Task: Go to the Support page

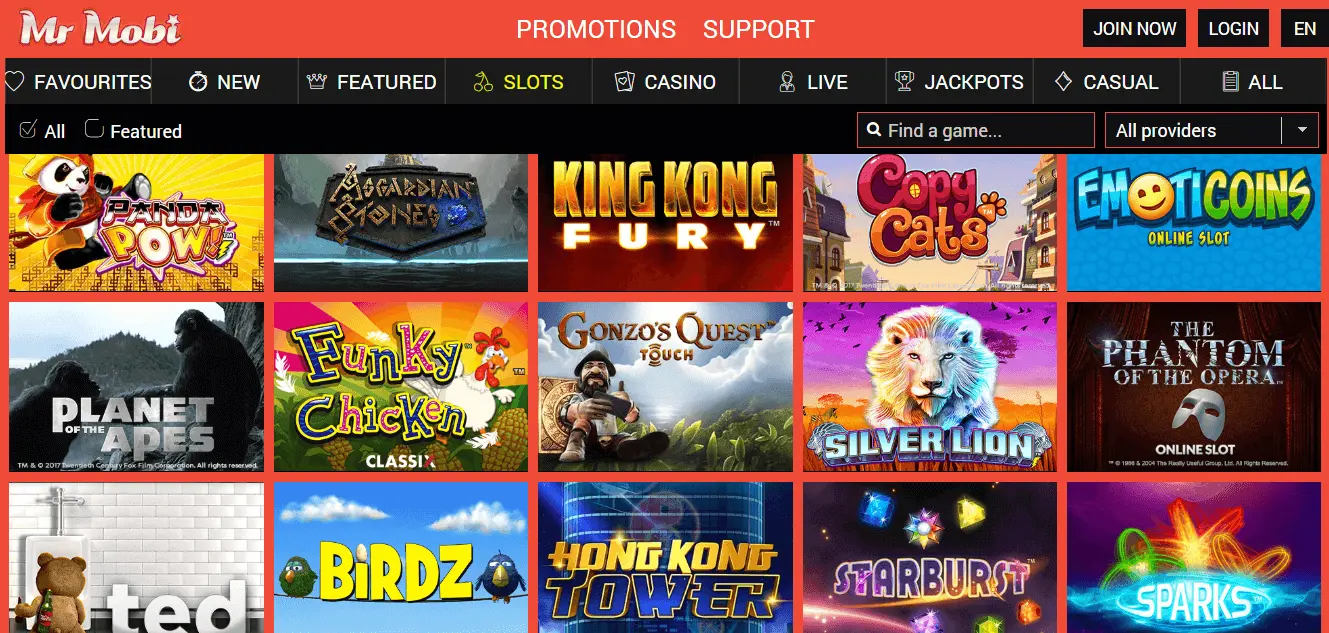Action: pyautogui.click(x=759, y=29)
